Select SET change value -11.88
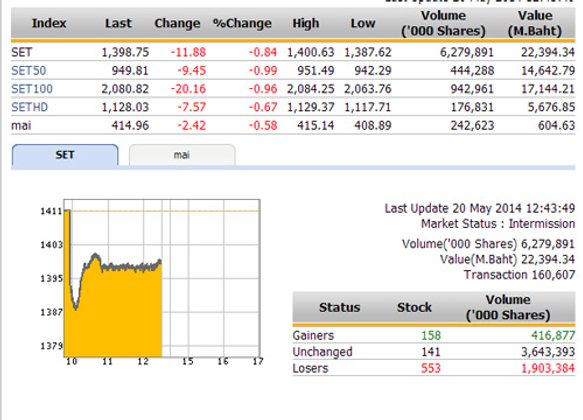Viewport: 583px width, 420px height. (x=188, y=52)
